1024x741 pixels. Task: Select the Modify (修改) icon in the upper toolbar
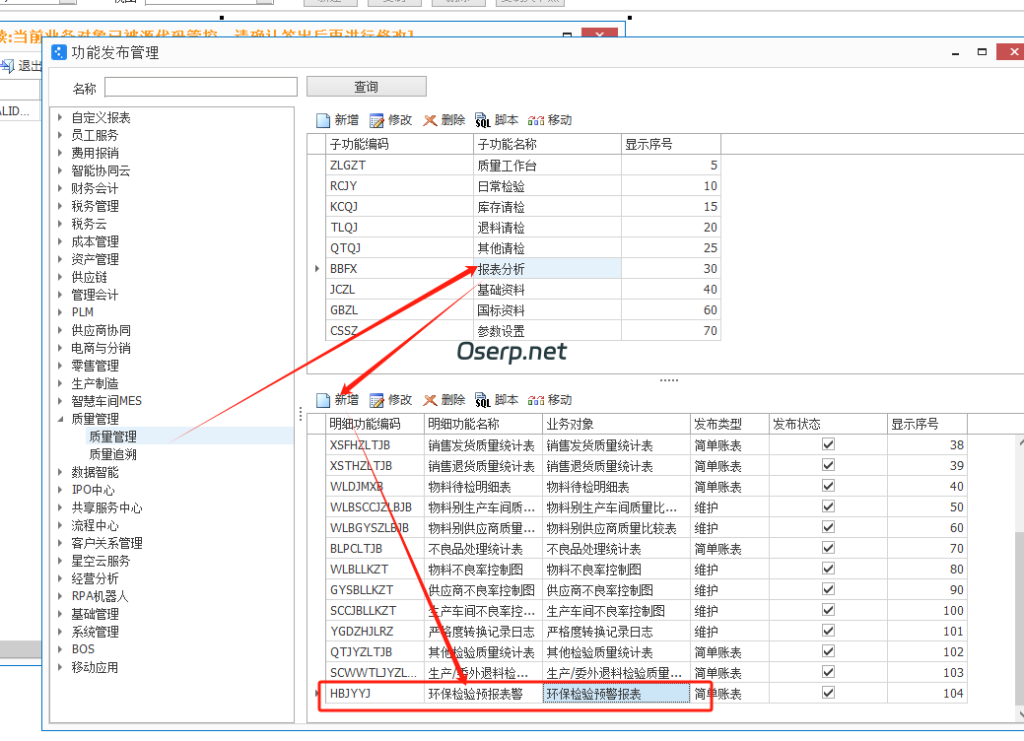(390, 119)
